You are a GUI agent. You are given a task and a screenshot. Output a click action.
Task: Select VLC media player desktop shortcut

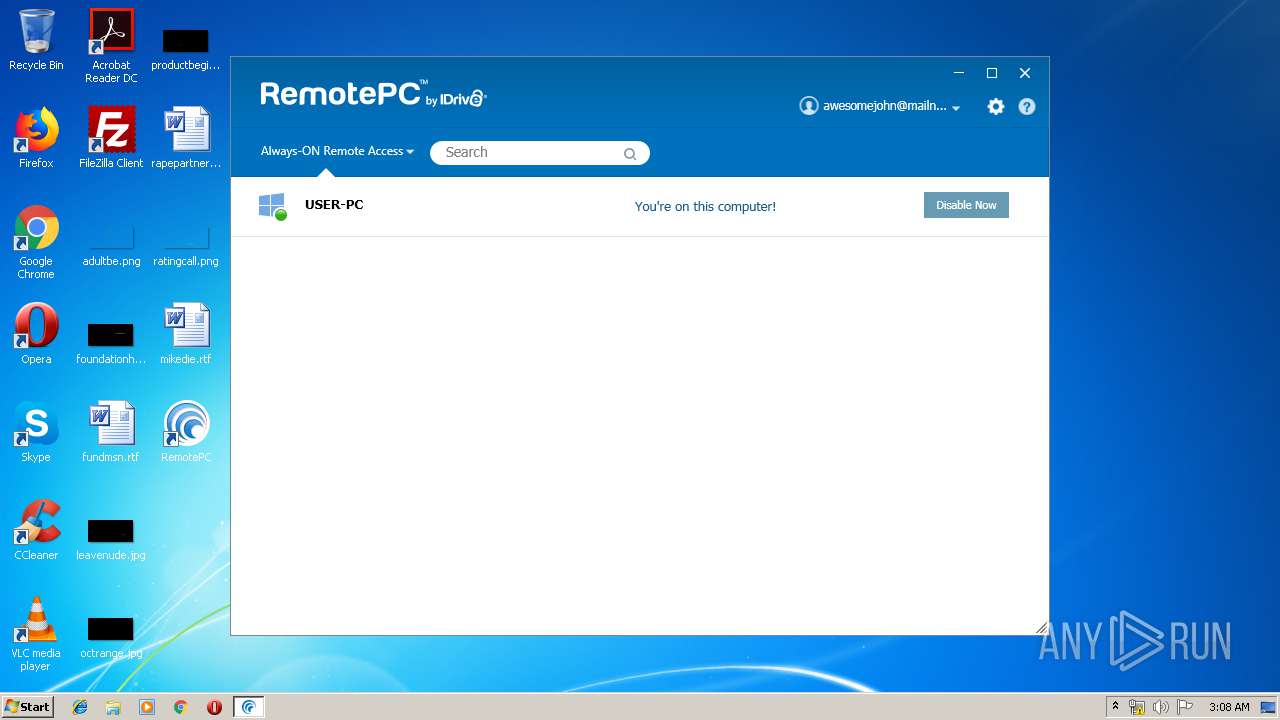point(36,634)
